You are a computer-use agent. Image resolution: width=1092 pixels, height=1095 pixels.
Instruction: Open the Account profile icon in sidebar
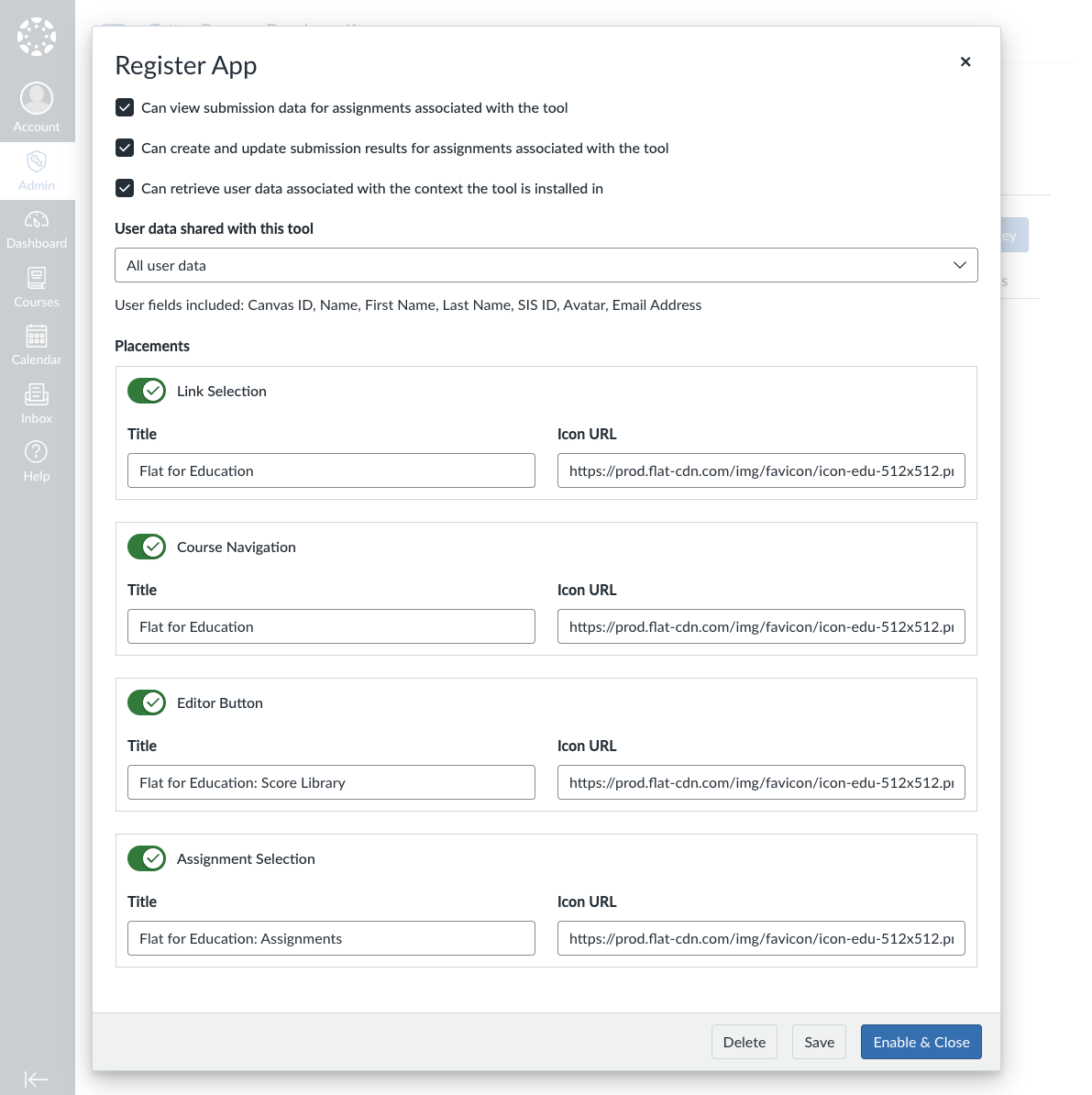point(37,99)
